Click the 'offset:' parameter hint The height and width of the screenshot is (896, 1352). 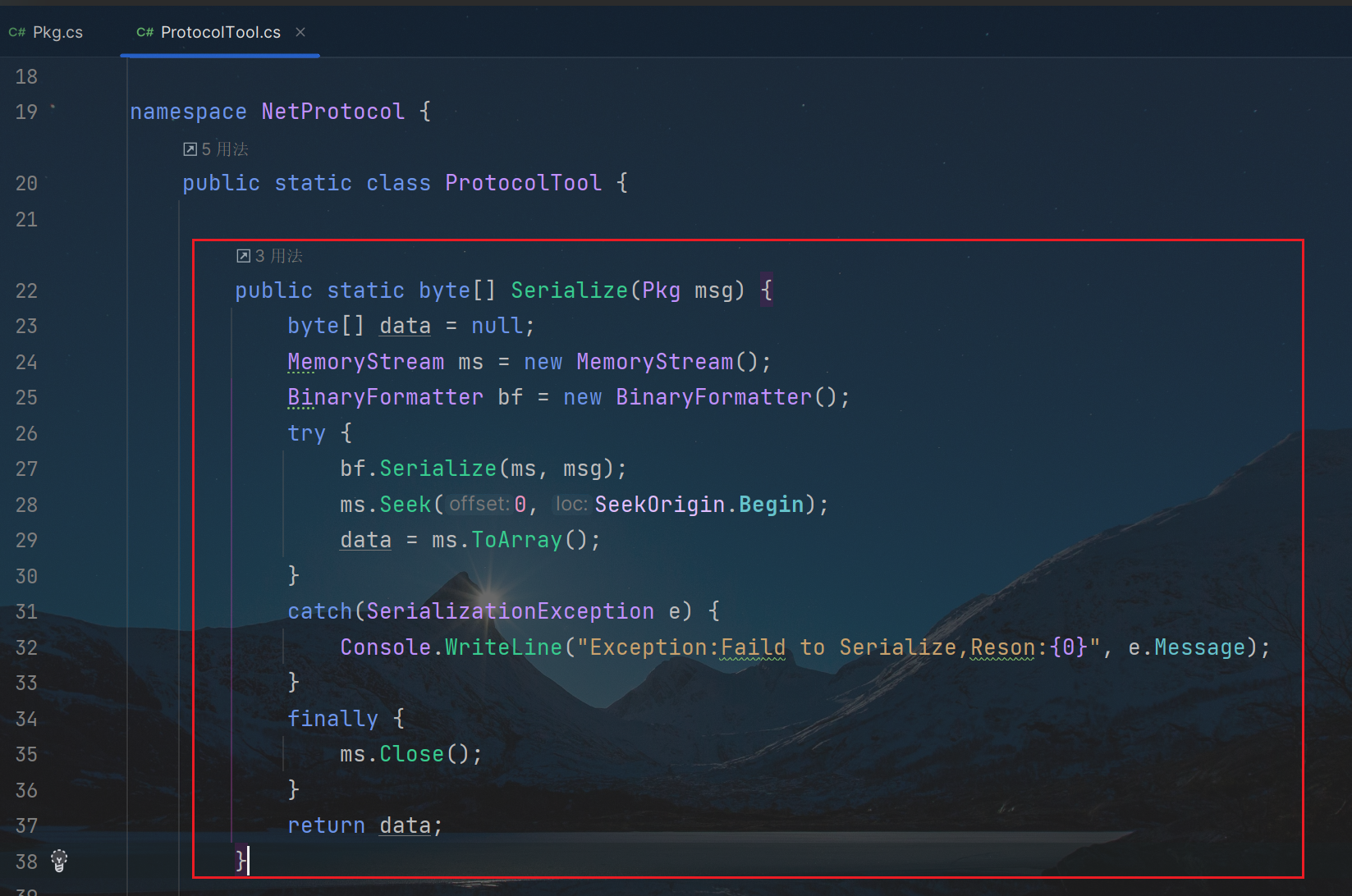(x=479, y=504)
